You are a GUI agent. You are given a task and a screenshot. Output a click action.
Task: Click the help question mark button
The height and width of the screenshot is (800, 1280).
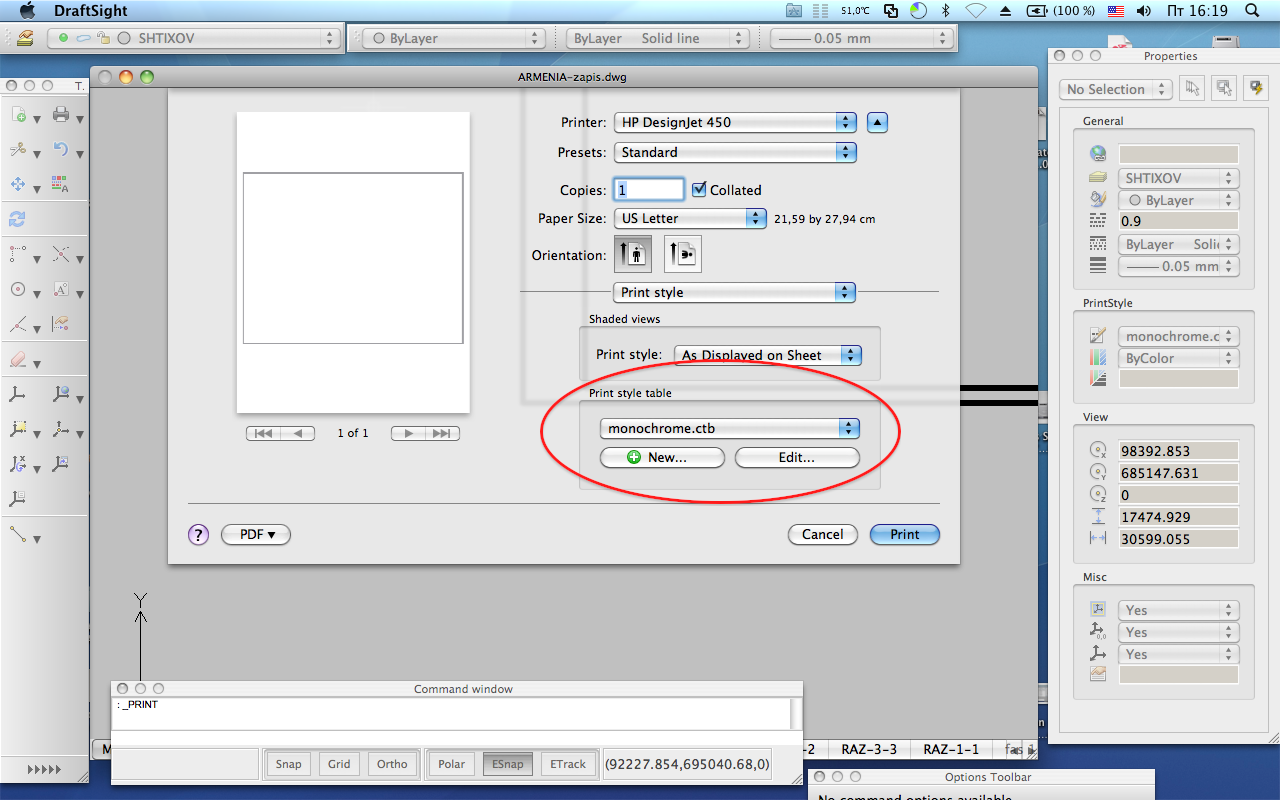tap(198, 535)
